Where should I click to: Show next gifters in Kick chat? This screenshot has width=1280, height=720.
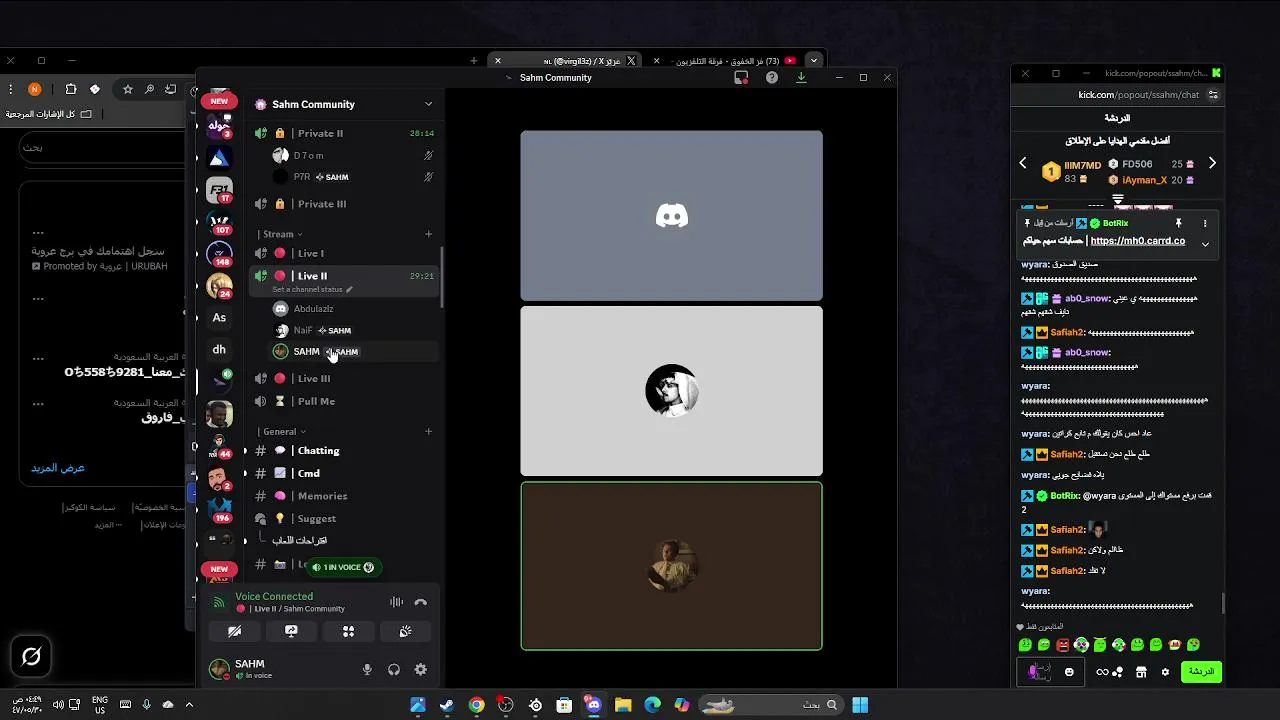pos(1212,163)
